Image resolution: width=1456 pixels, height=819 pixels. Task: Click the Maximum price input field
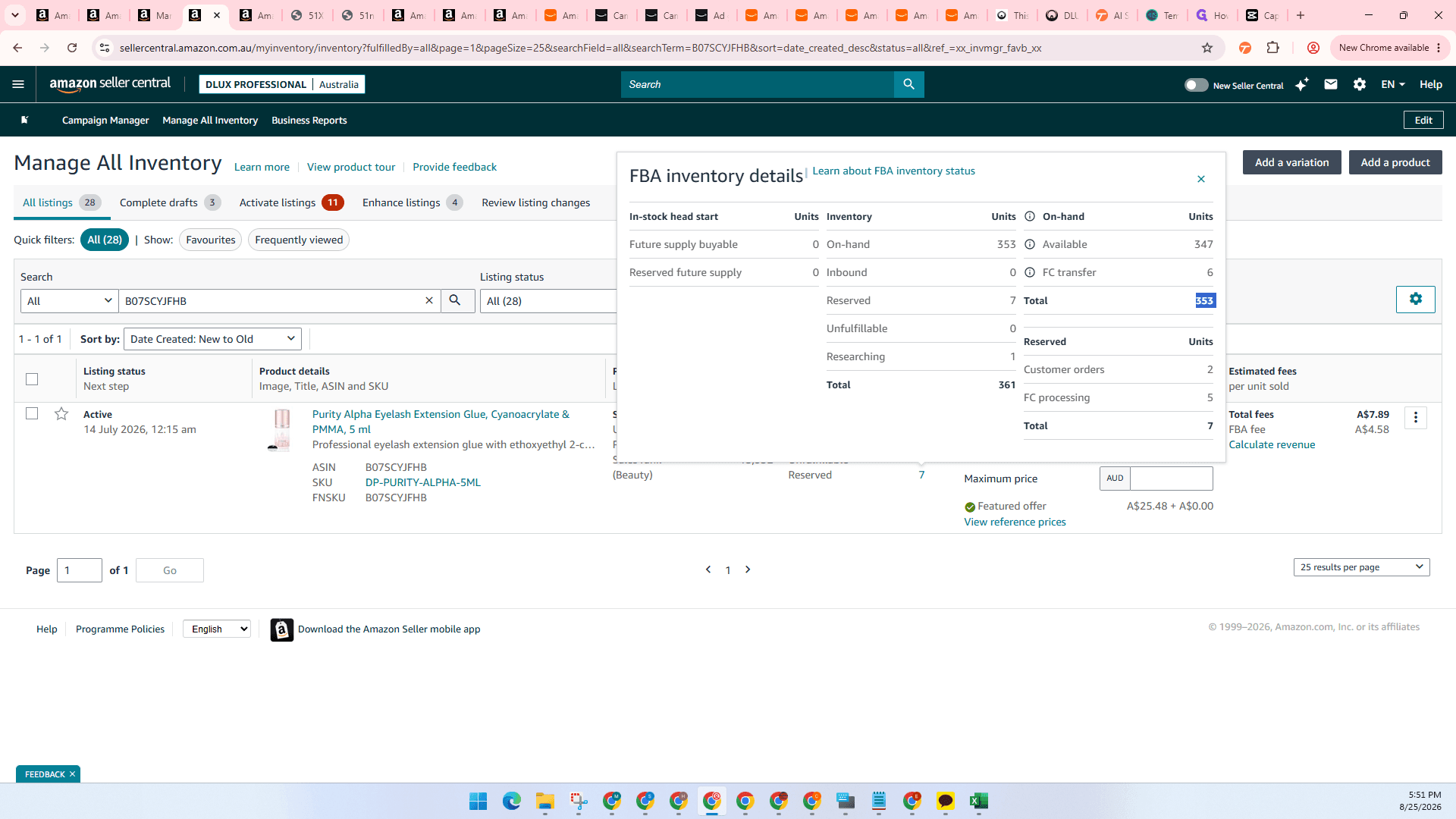click(1171, 478)
